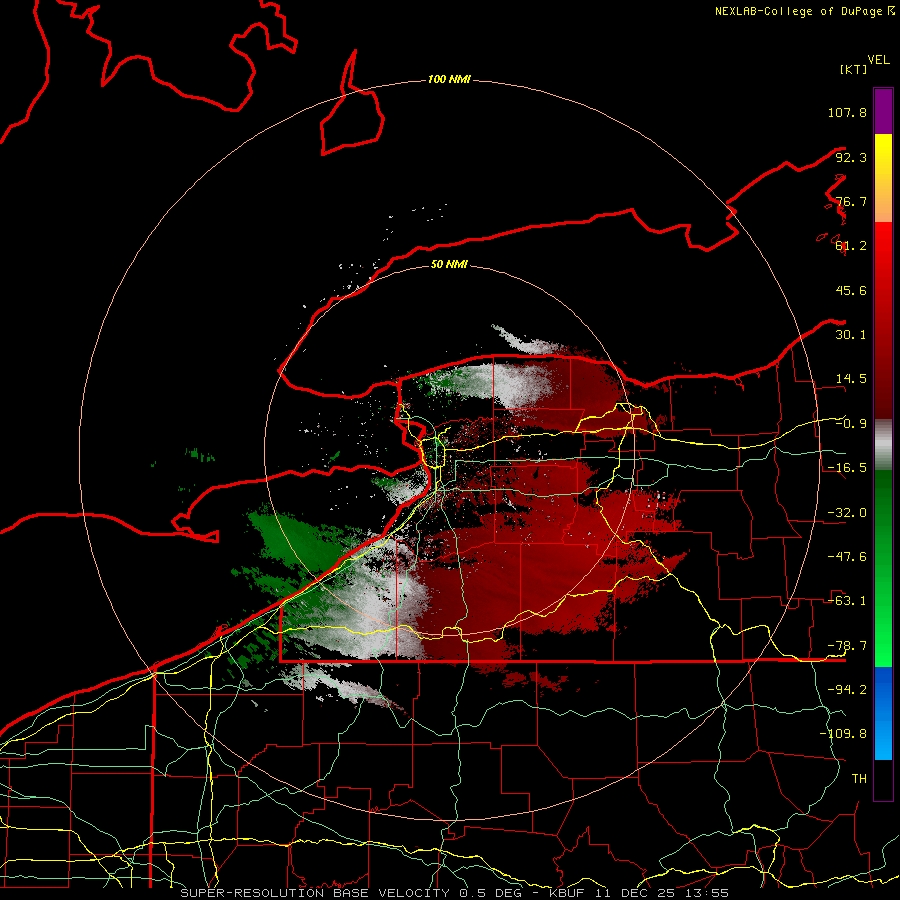Click the -63.1 legend value

pyautogui.click(x=847, y=601)
